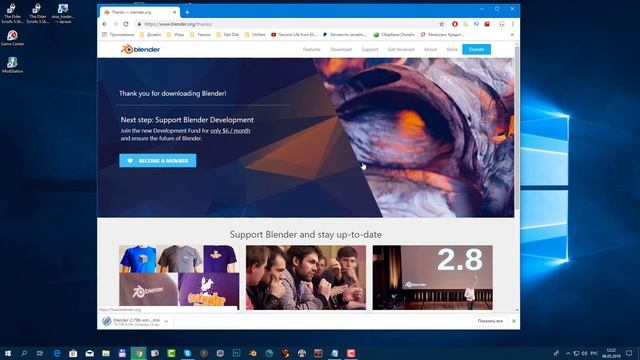Screen dimensions: 640x360
Task: Open the Second Life YouTube bookmark
Action: pos(294,35)
